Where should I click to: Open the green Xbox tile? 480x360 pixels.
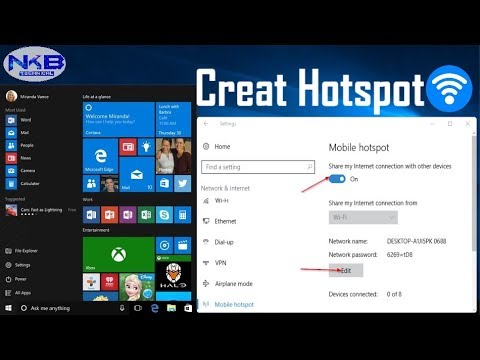pos(118,254)
